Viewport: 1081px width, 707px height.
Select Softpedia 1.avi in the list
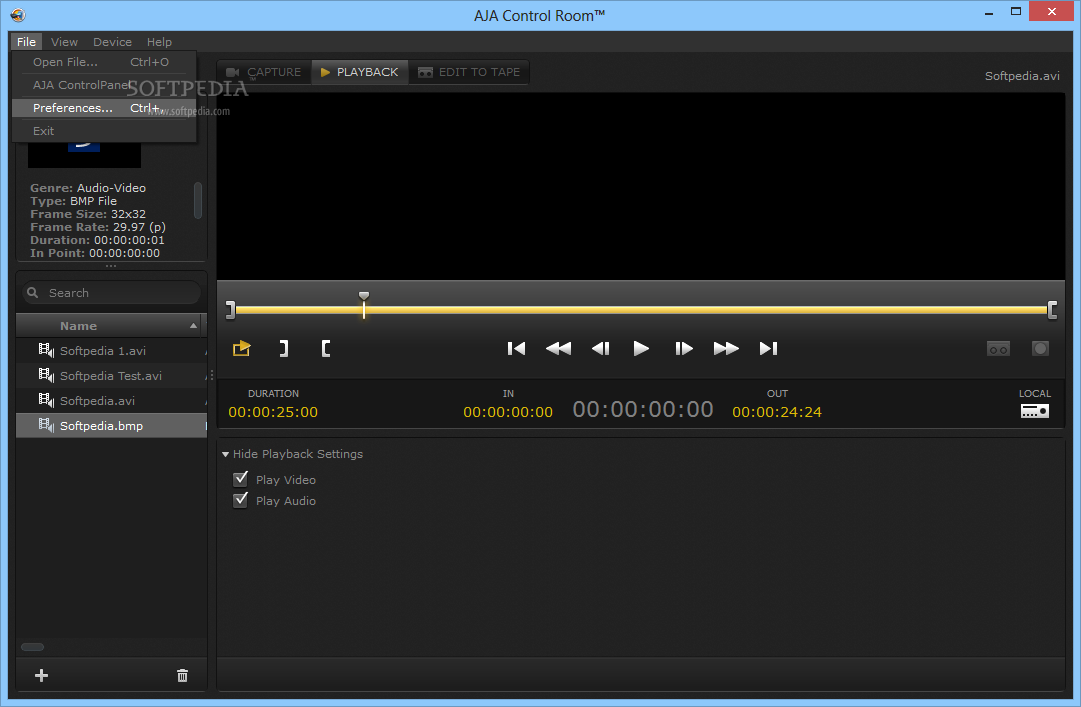coord(111,351)
